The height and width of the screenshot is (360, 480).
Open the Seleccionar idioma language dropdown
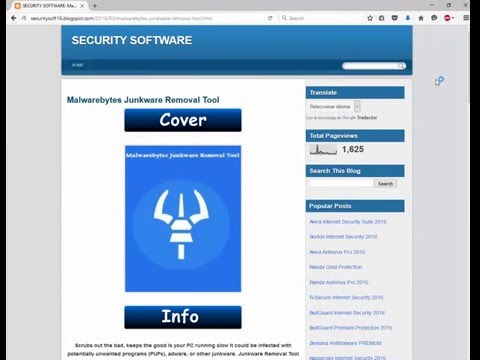pyautogui.click(x=335, y=107)
